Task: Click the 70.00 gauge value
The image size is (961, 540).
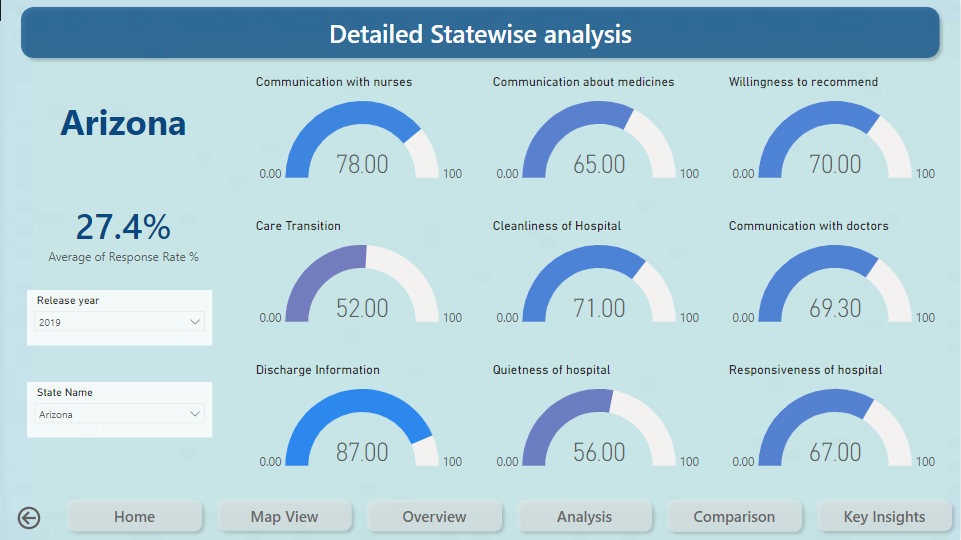Action: tap(835, 164)
